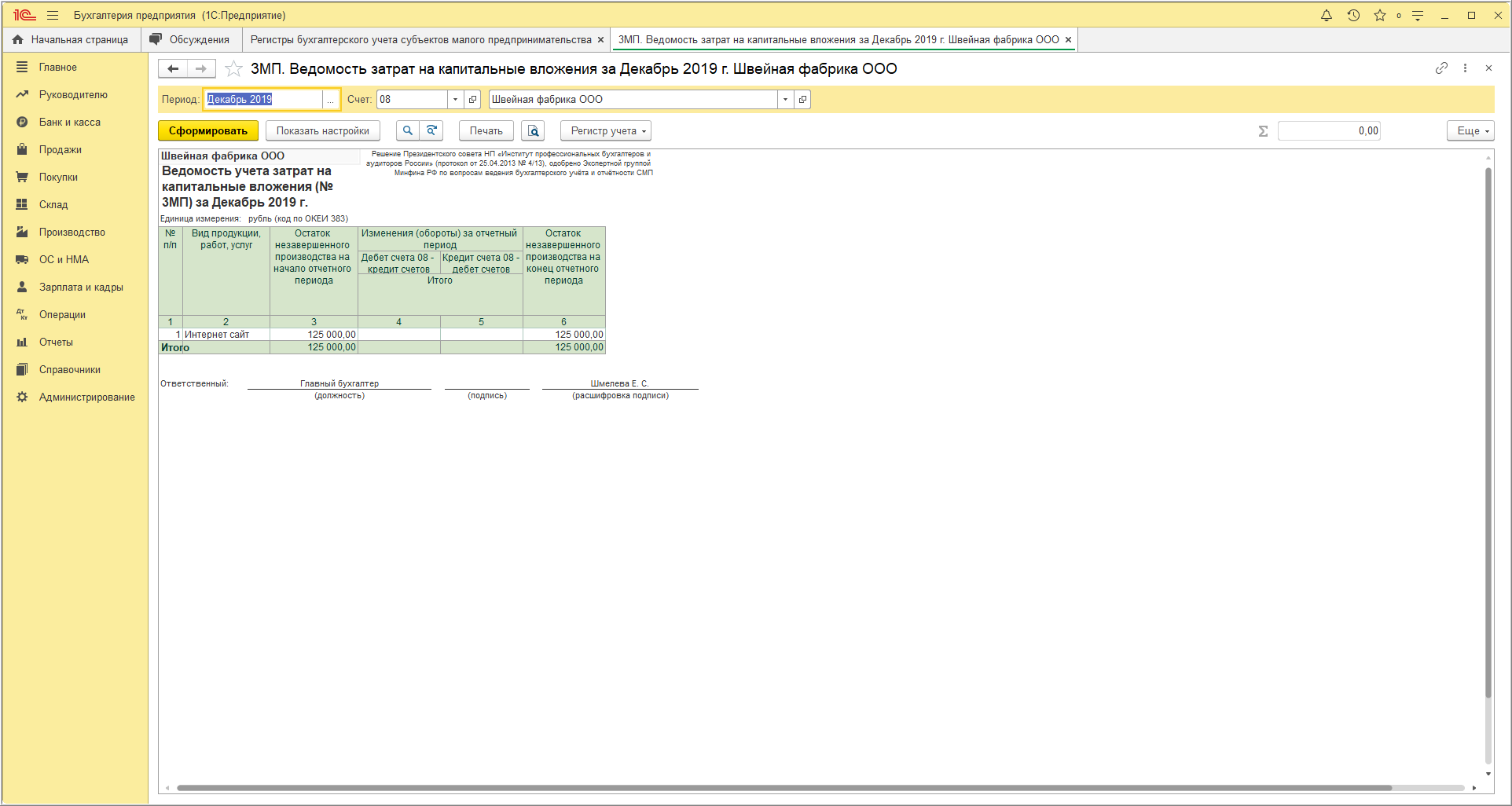Add report to favorites star

click(233, 69)
